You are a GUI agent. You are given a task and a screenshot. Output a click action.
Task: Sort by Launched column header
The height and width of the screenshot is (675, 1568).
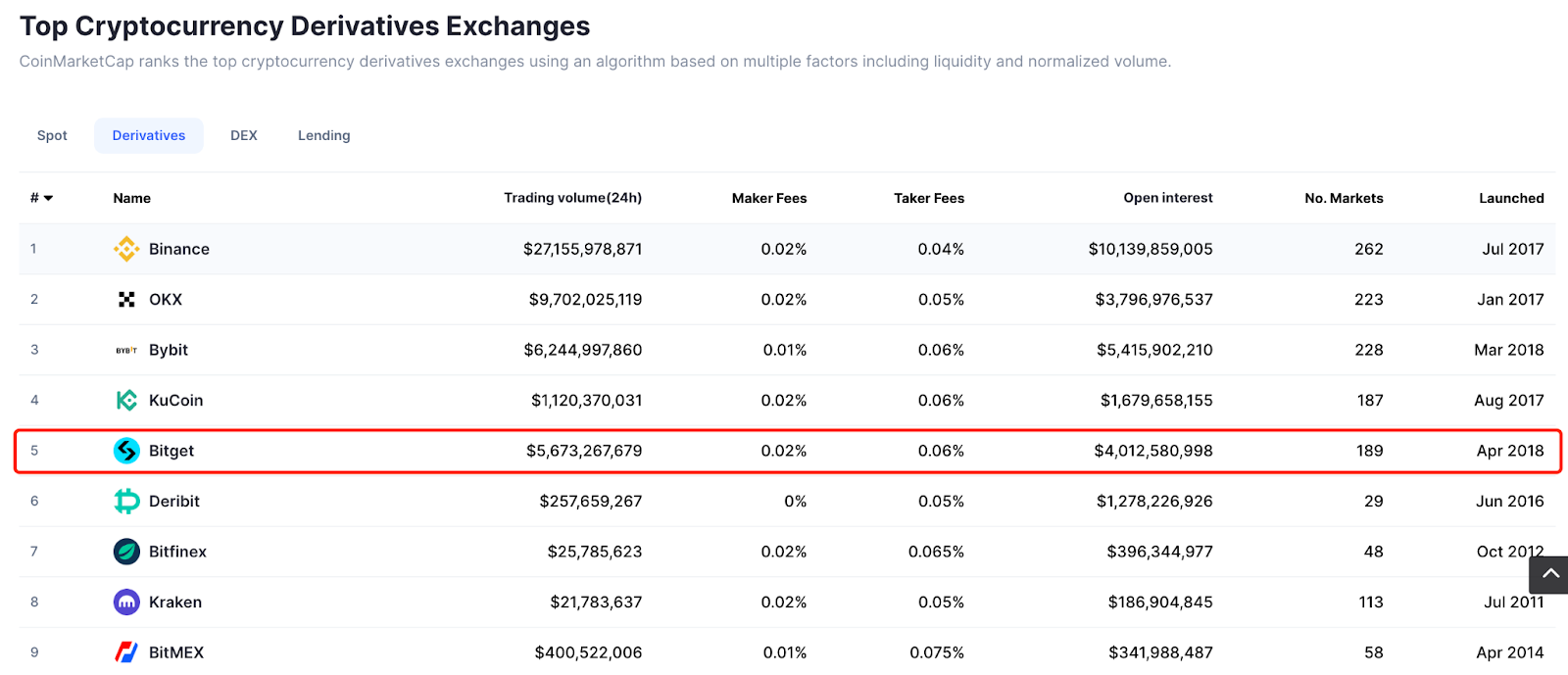[1512, 198]
